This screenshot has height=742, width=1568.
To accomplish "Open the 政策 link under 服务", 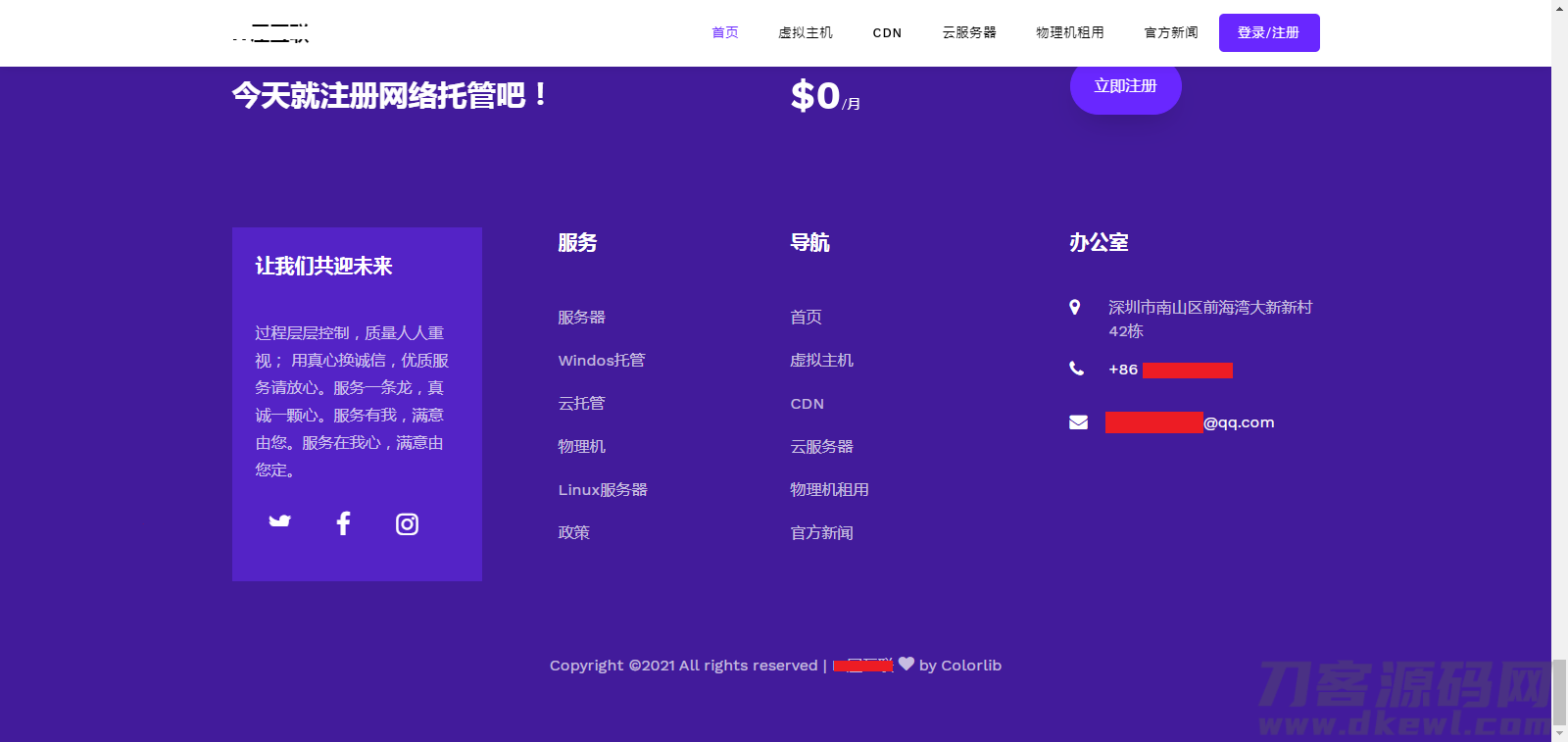I will pyautogui.click(x=574, y=533).
